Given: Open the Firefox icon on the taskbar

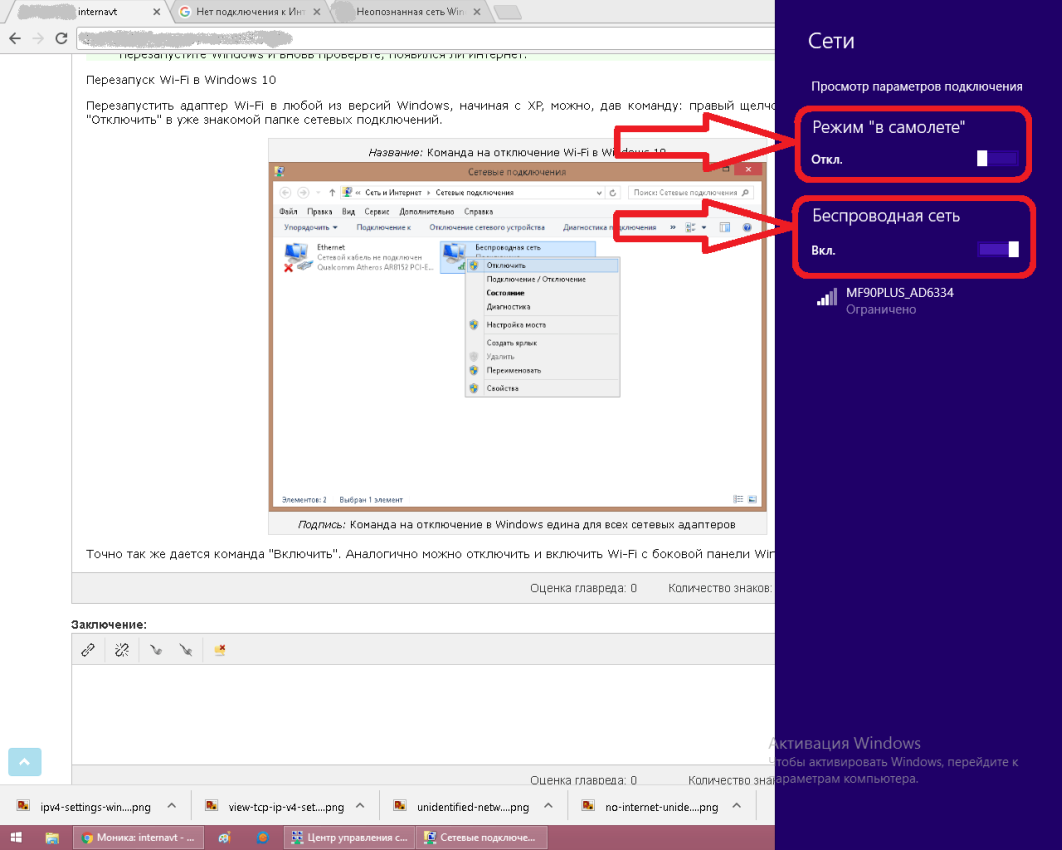Looking at the screenshot, I should pos(263,838).
